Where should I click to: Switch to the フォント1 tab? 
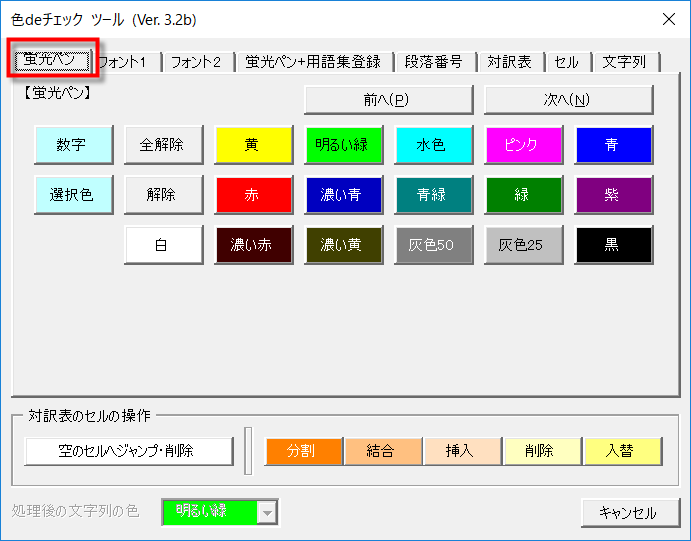tap(127, 62)
